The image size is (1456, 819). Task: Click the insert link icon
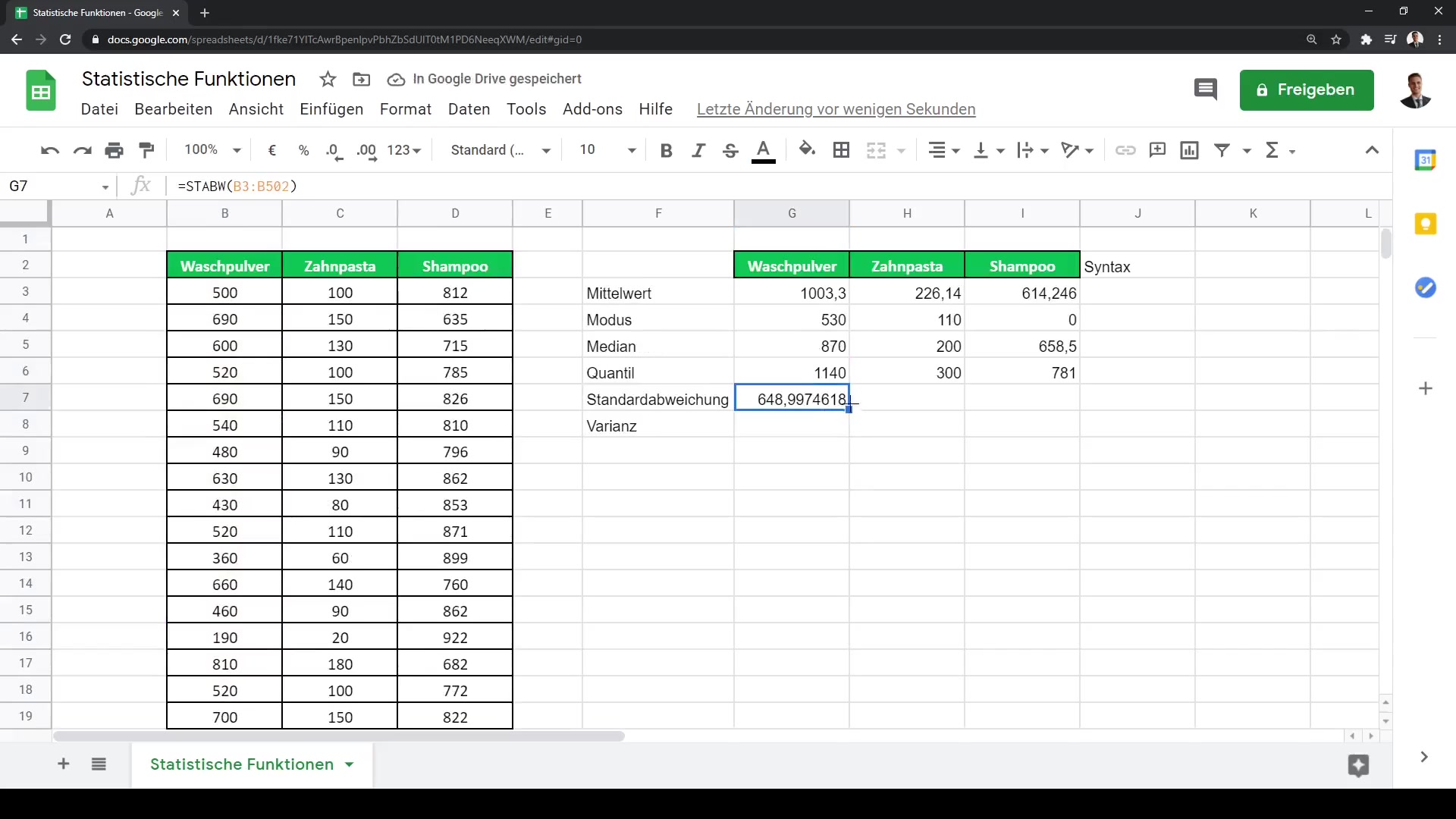[x=1125, y=150]
